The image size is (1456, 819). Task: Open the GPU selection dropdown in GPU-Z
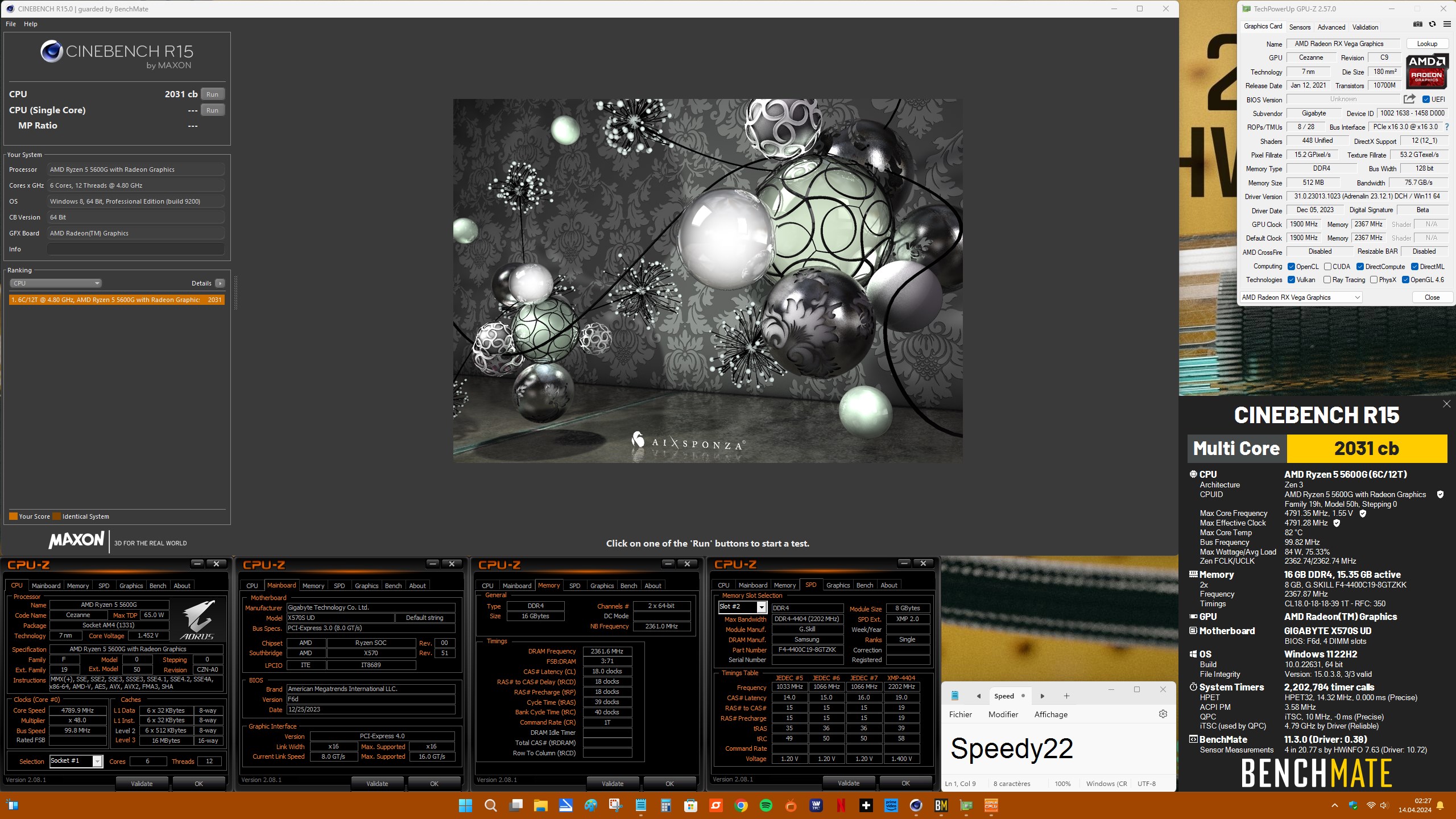tap(1301, 297)
